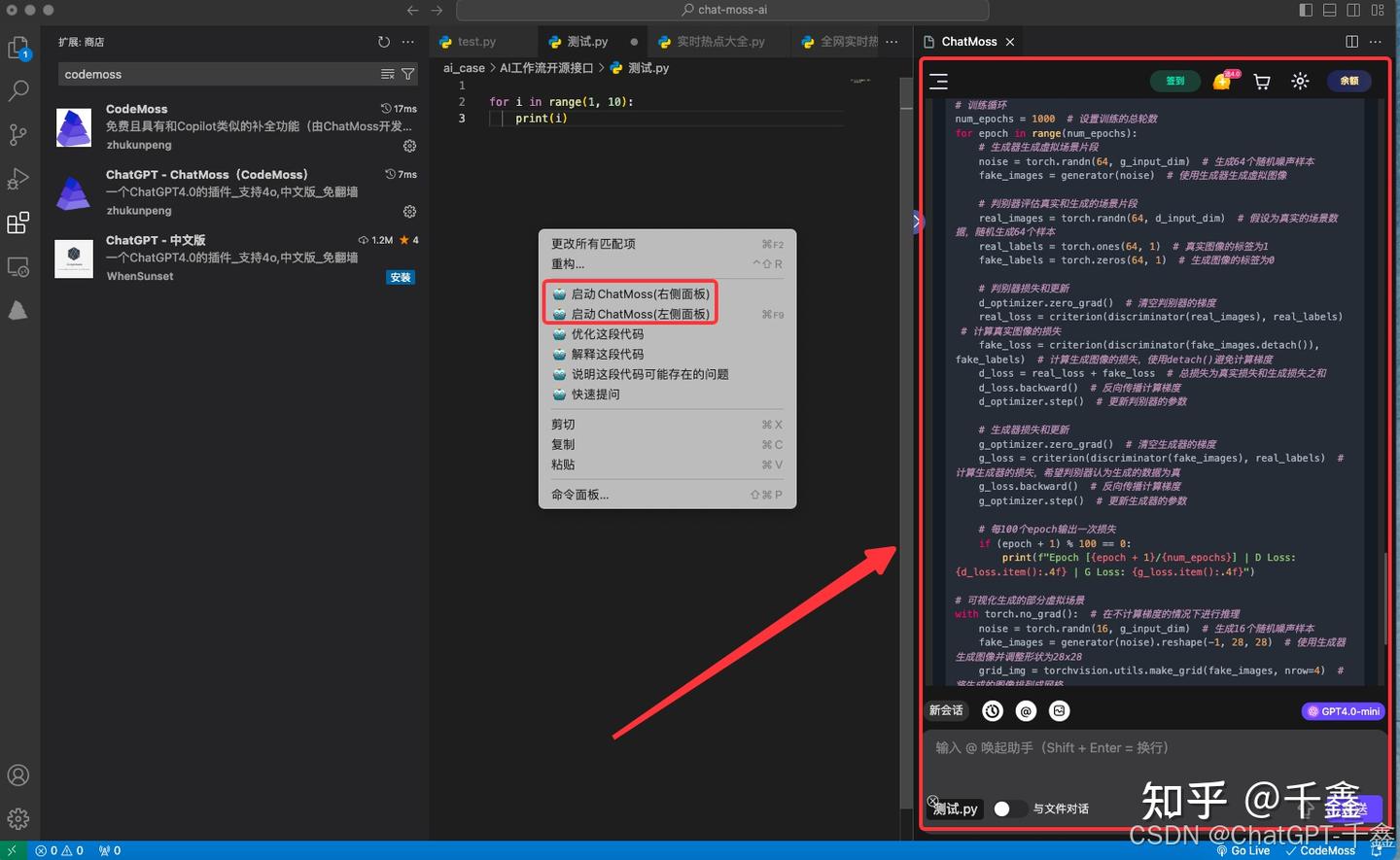Screen dimensions: 1400x860
Task: Install the ChatGPT-中文版 extension
Action: click(401, 277)
